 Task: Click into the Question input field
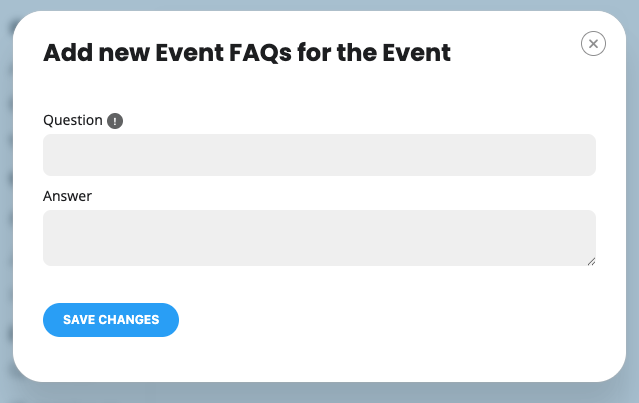[319, 155]
